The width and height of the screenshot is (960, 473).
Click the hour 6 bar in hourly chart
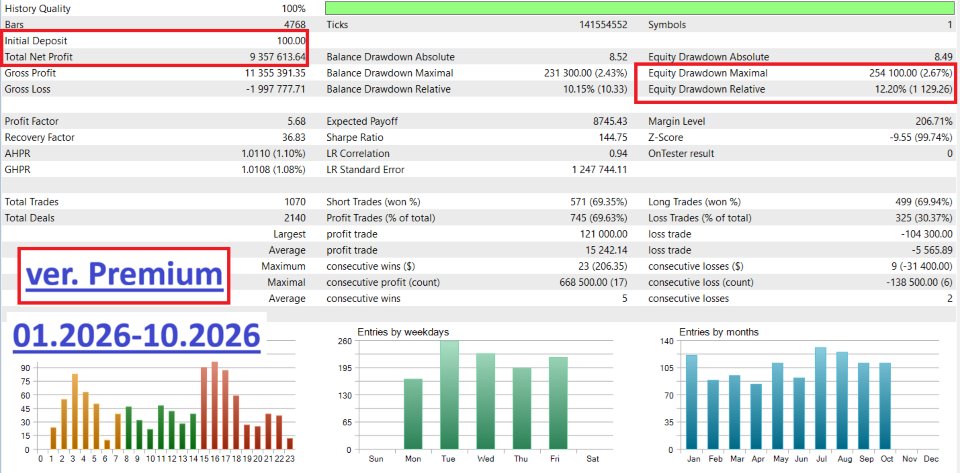pos(107,445)
